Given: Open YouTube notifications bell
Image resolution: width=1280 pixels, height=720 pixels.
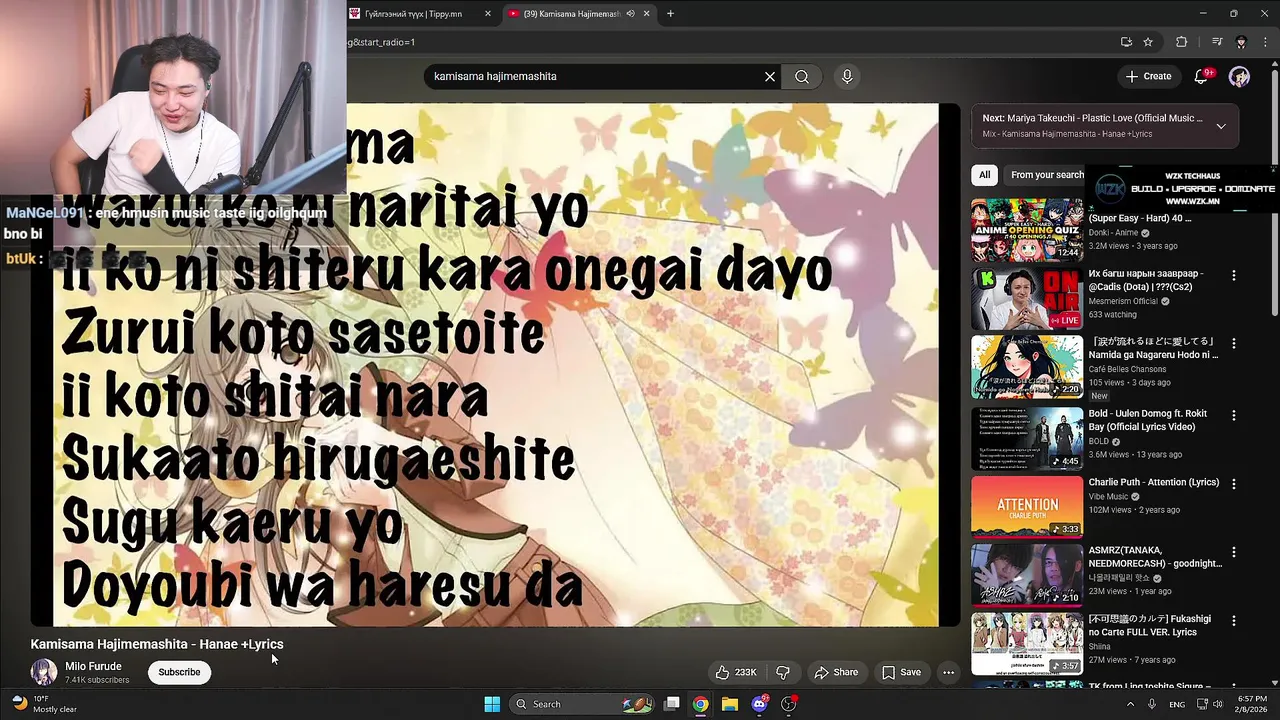Looking at the screenshot, I should click(x=1202, y=76).
